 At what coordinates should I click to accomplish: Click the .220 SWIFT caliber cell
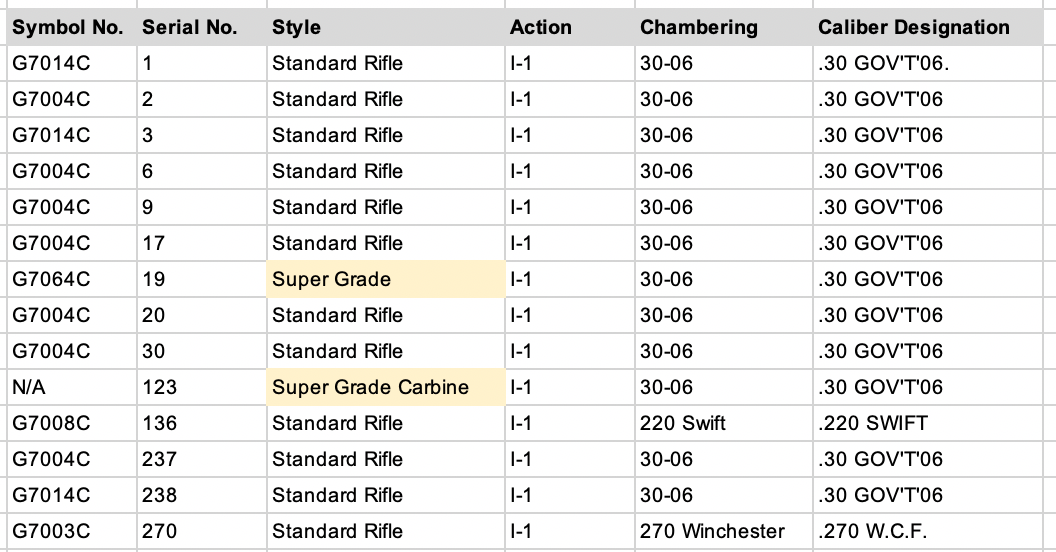coord(928,423)
